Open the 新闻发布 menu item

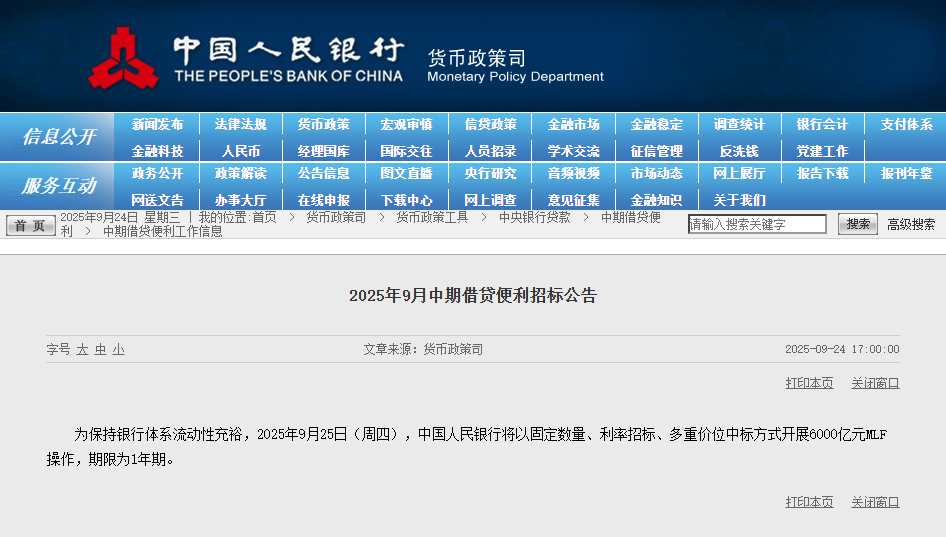coord(157,124)
